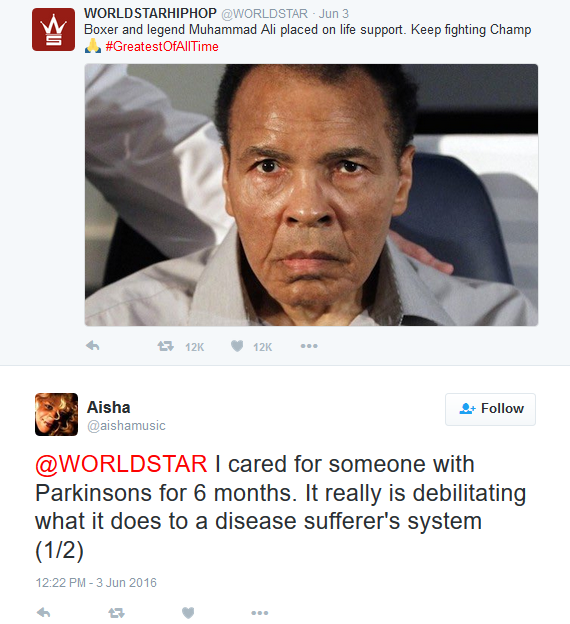This screenshot has height=624, width=570.
Task: Reply to the WORLDSTARHIPHOP tweet
Action: point(93,346)
